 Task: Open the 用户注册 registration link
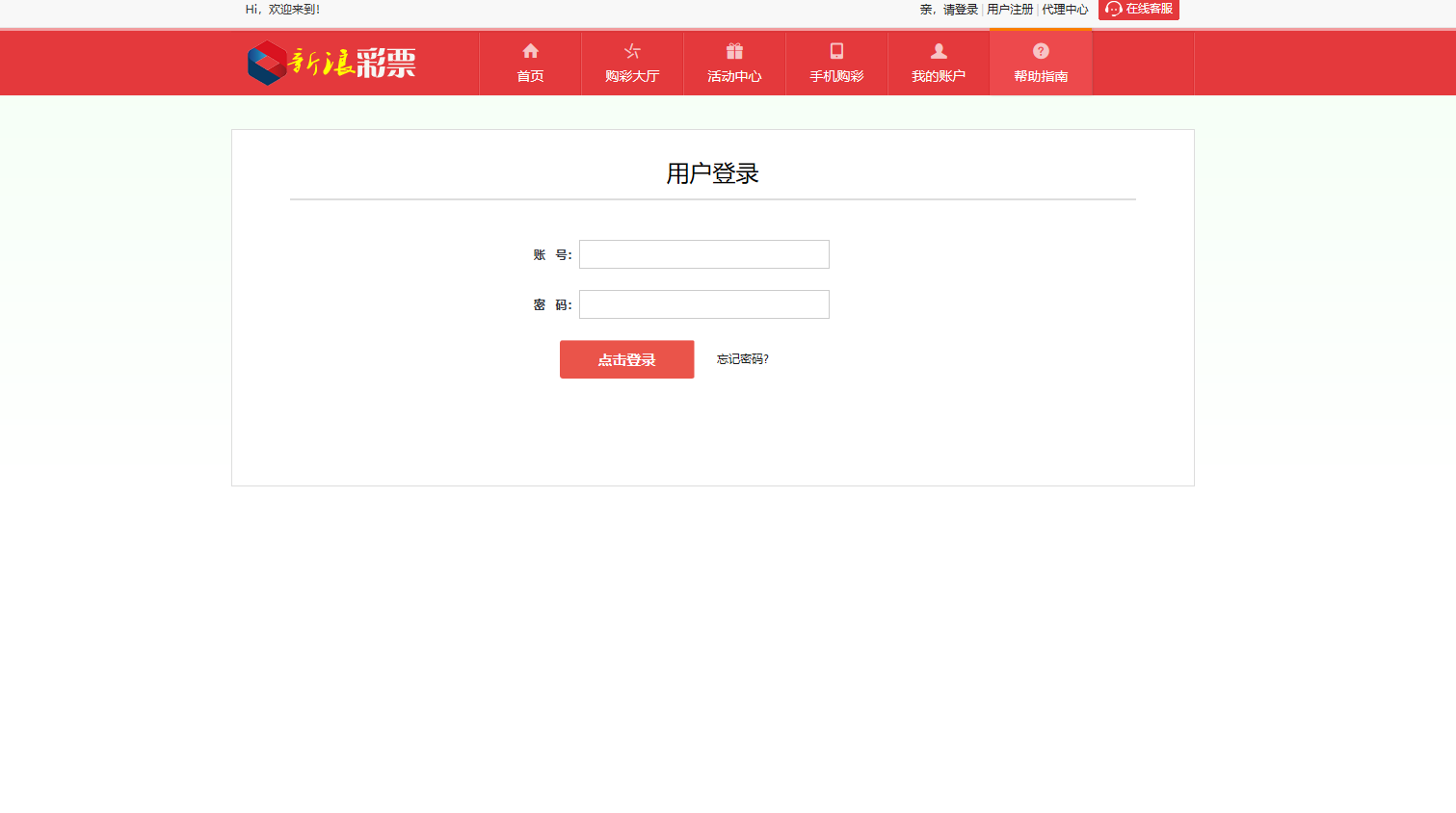(x=1010, y=10)
